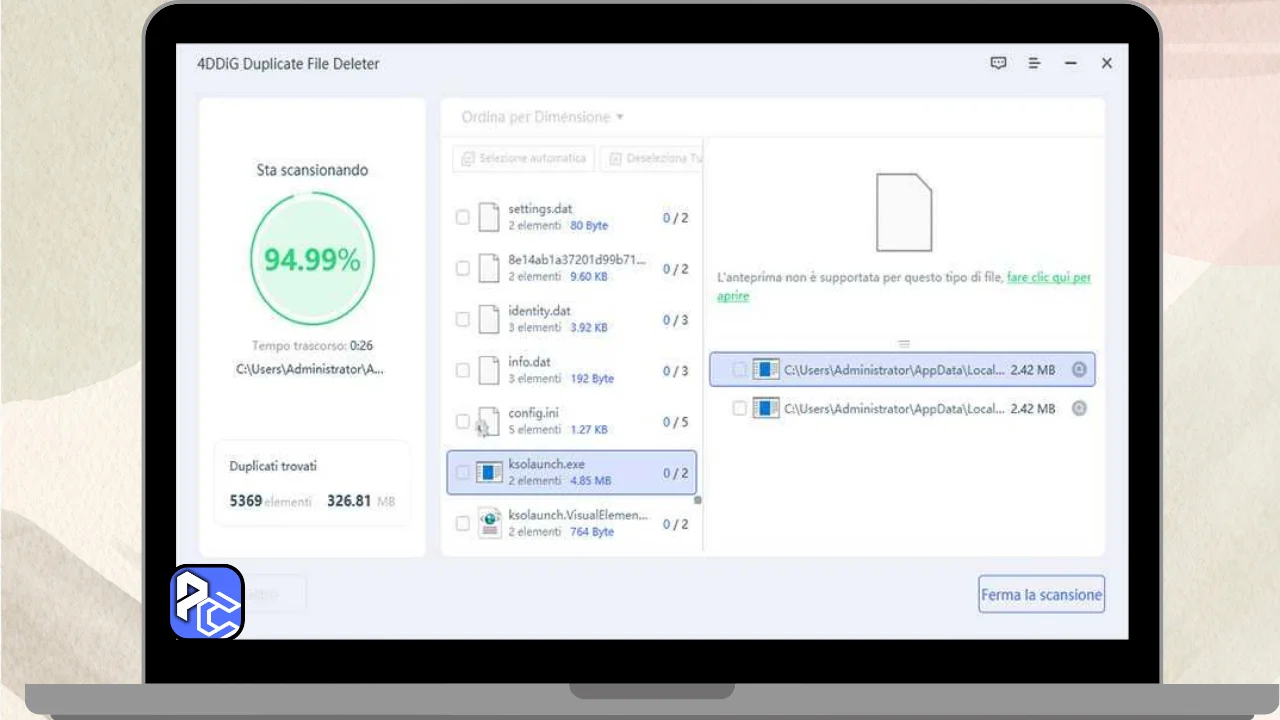Check the ksolaunch.VisualElemen... checkbox

(x=462, y=523)
